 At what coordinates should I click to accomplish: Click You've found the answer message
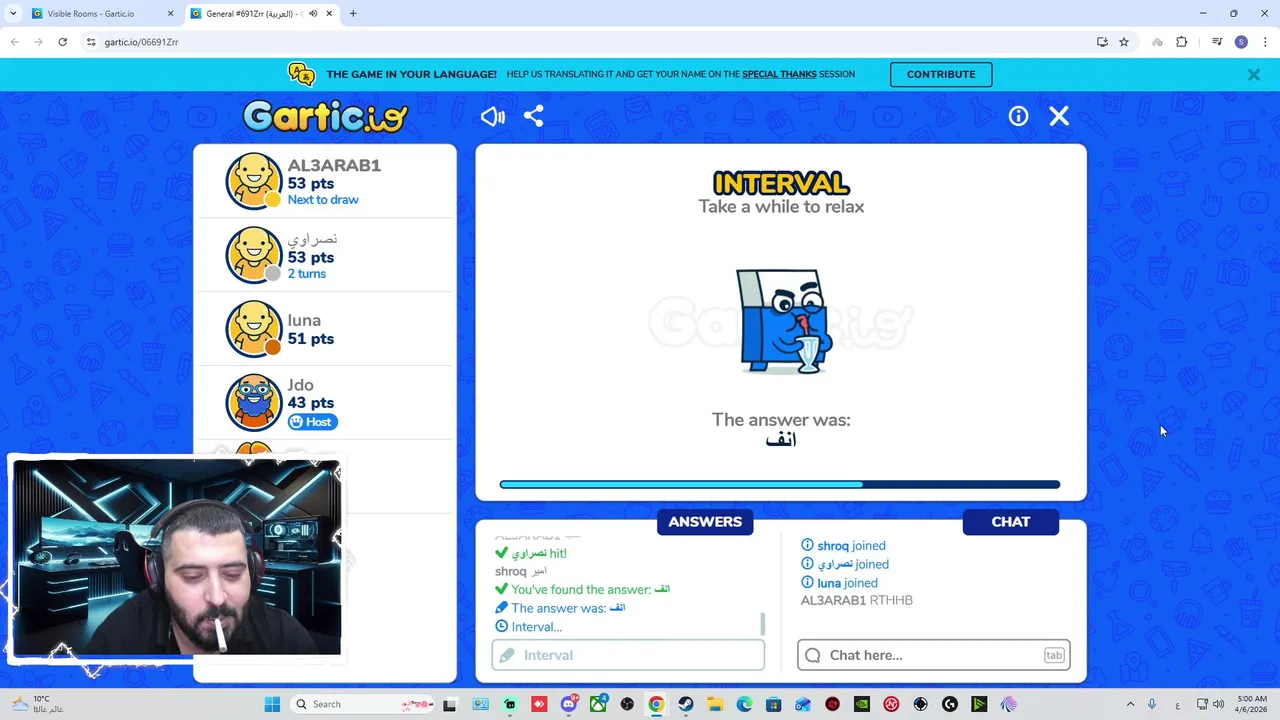[582, 590]
